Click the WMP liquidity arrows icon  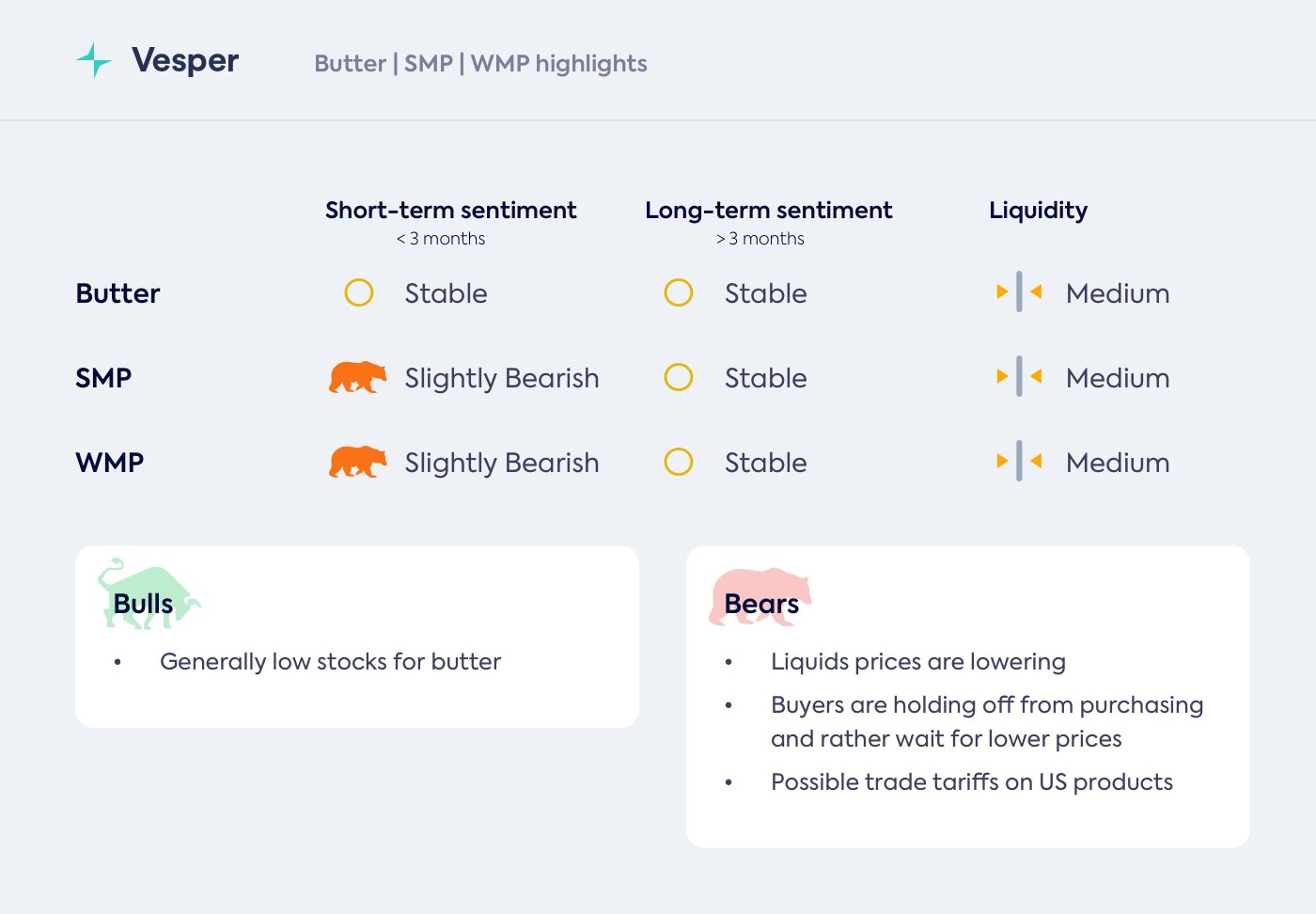point(1019,462)
